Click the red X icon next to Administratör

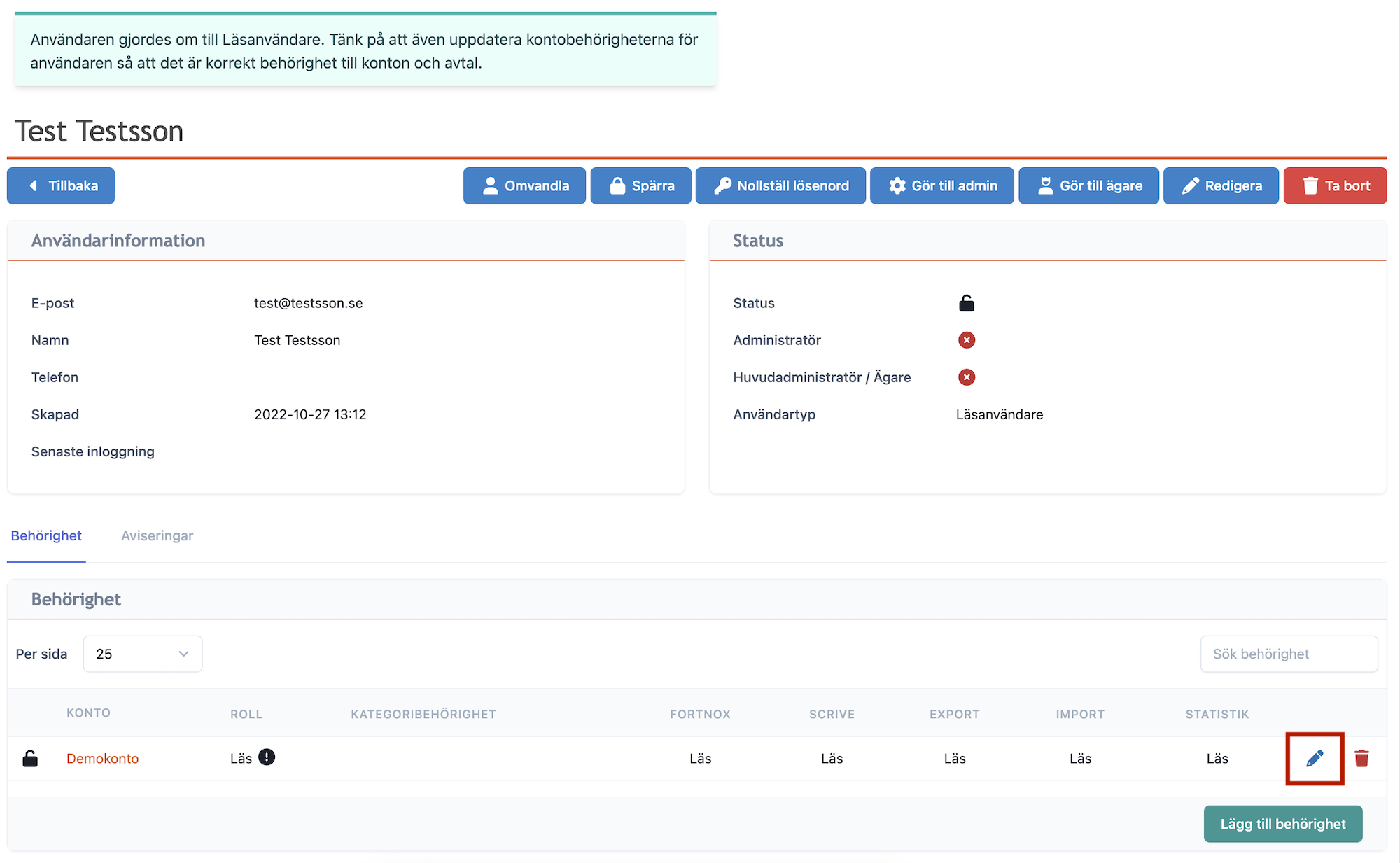966,340
